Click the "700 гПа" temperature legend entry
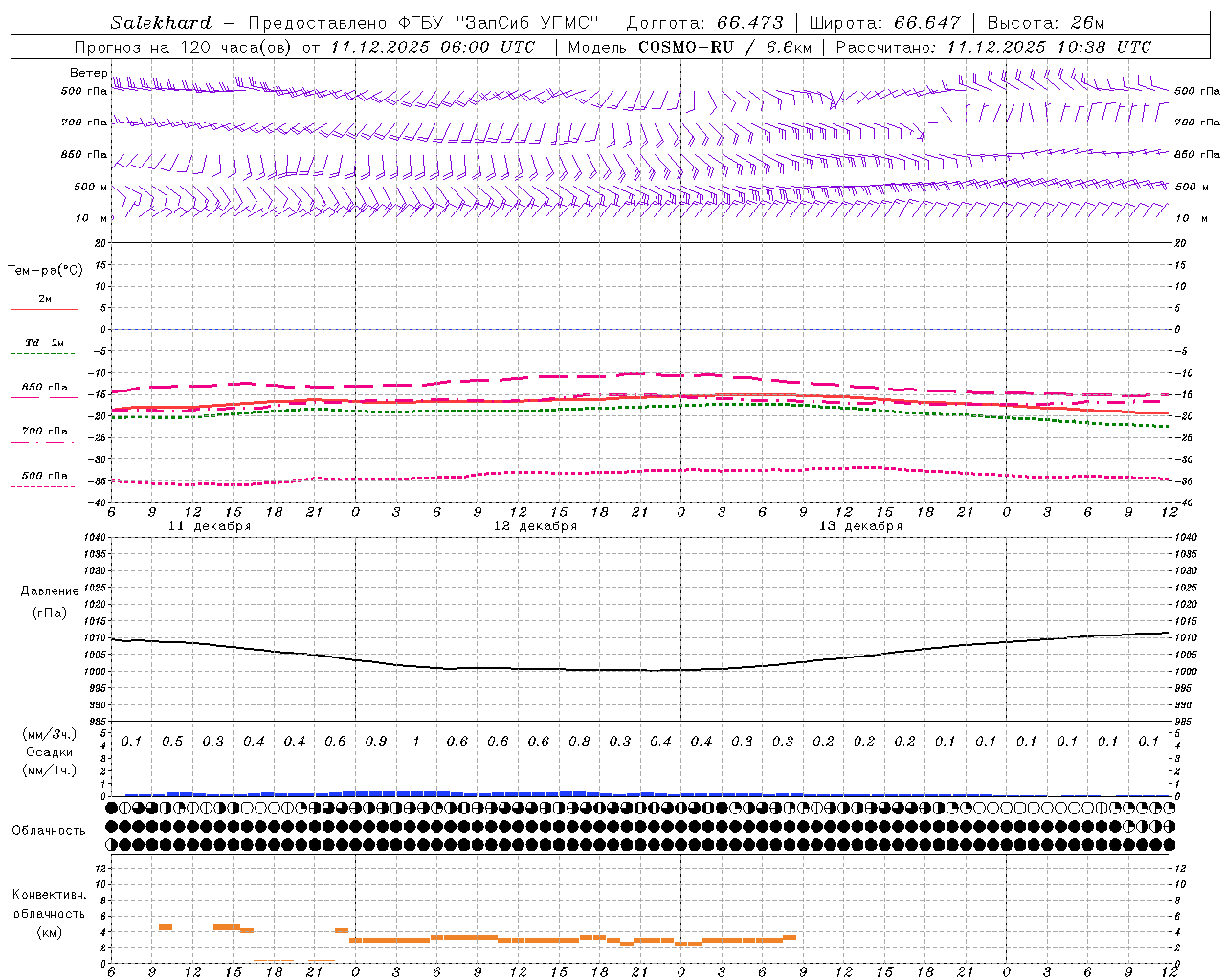Viewport: 1225px width, 980px height. tap(44, 432)
